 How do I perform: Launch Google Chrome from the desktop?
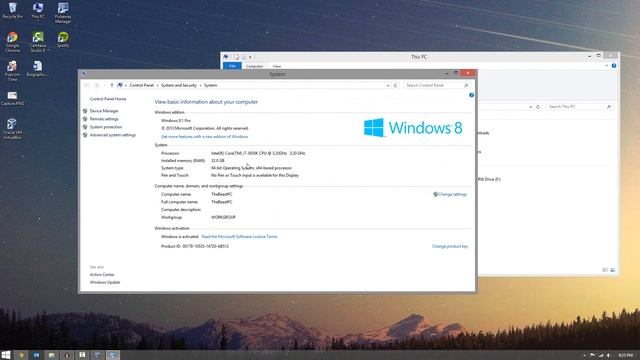(x=12, y=42)
